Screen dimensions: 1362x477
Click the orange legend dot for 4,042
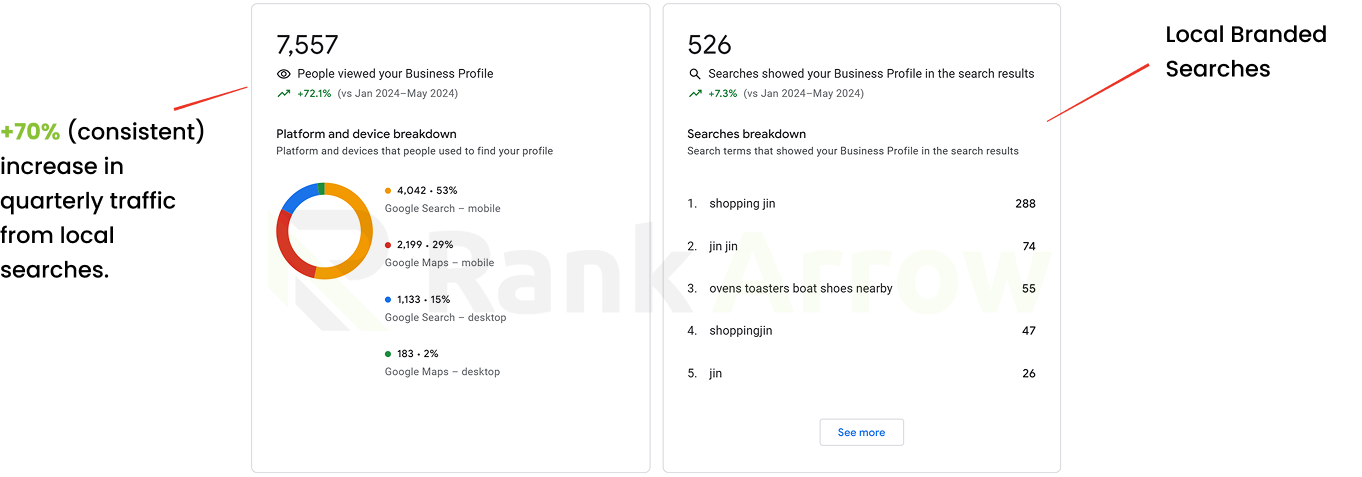pos(388,190)
